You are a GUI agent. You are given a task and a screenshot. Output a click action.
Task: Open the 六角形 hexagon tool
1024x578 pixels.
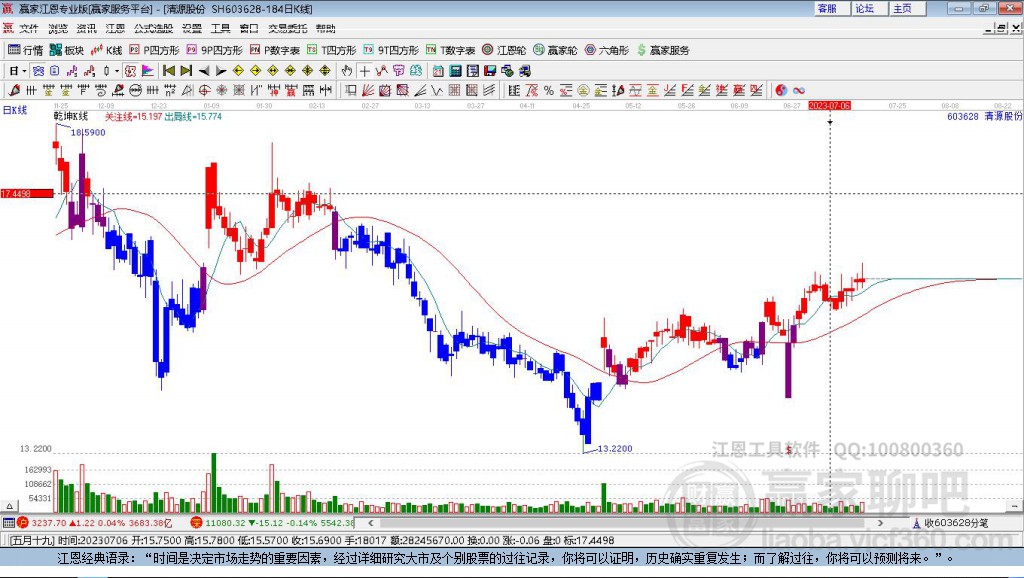point(607,50)
